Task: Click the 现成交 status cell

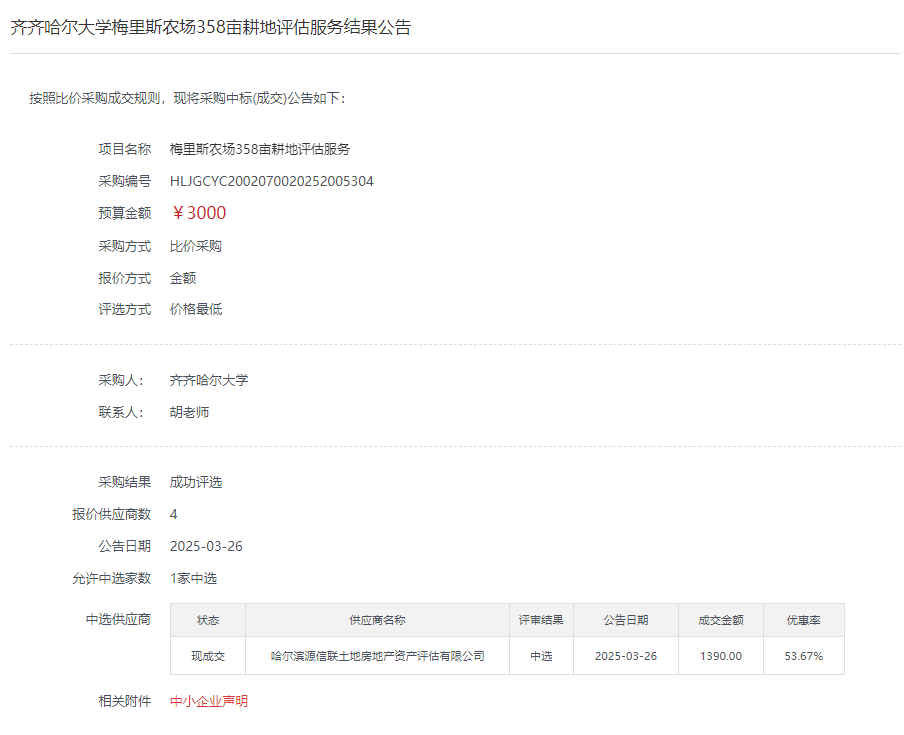Action: coord(208,656)
